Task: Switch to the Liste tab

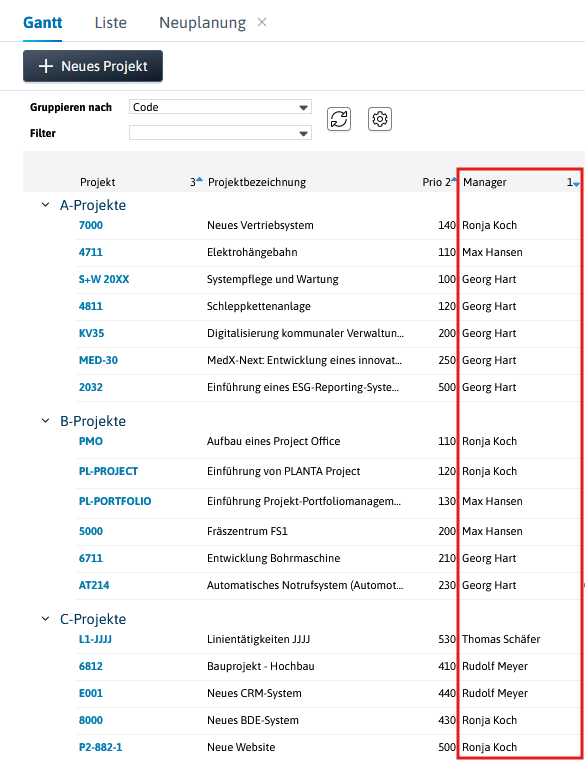Action: (111, 23)
